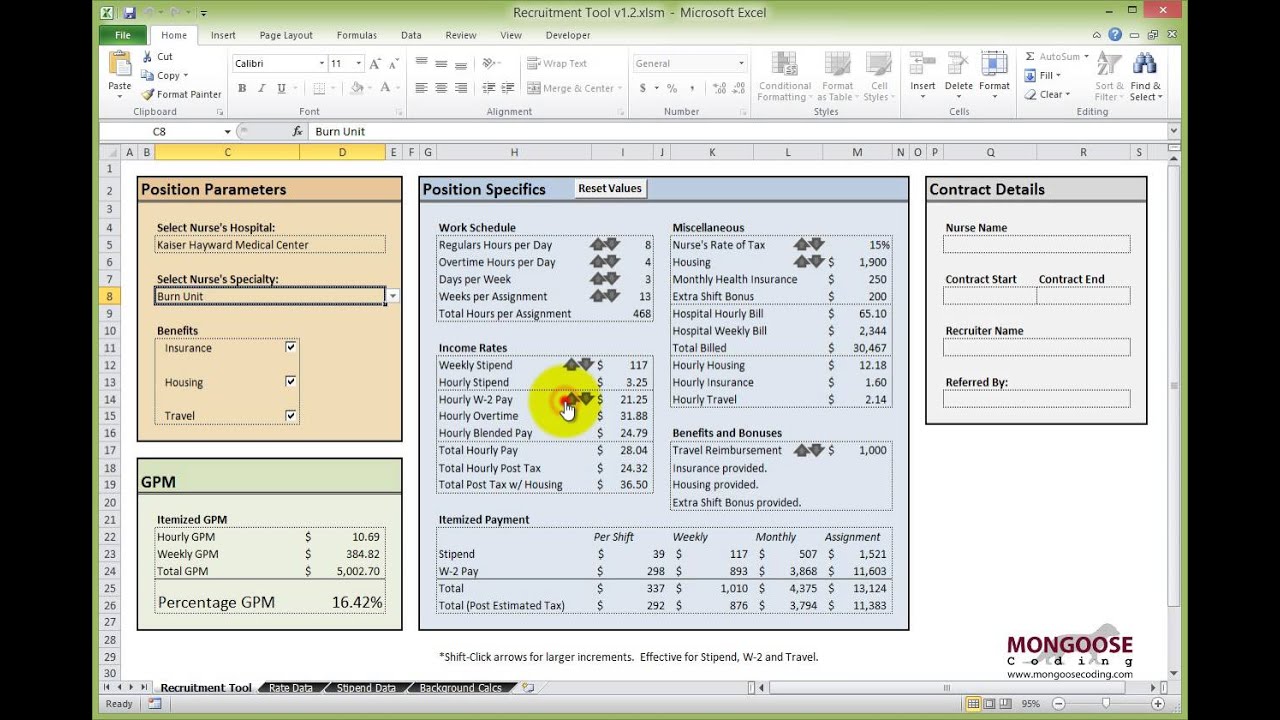Switch to the Insert ribbon tab
Viewport: 1280px width, 720px height.
coord(223,35)
